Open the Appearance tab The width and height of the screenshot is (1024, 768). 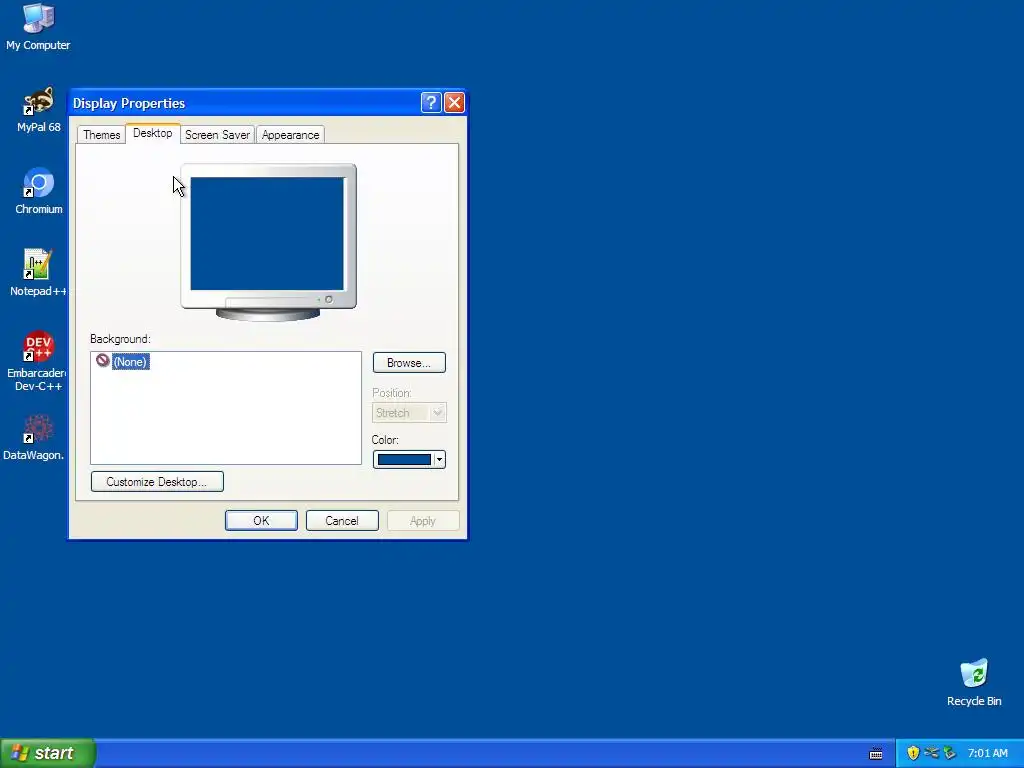[291, 135]
